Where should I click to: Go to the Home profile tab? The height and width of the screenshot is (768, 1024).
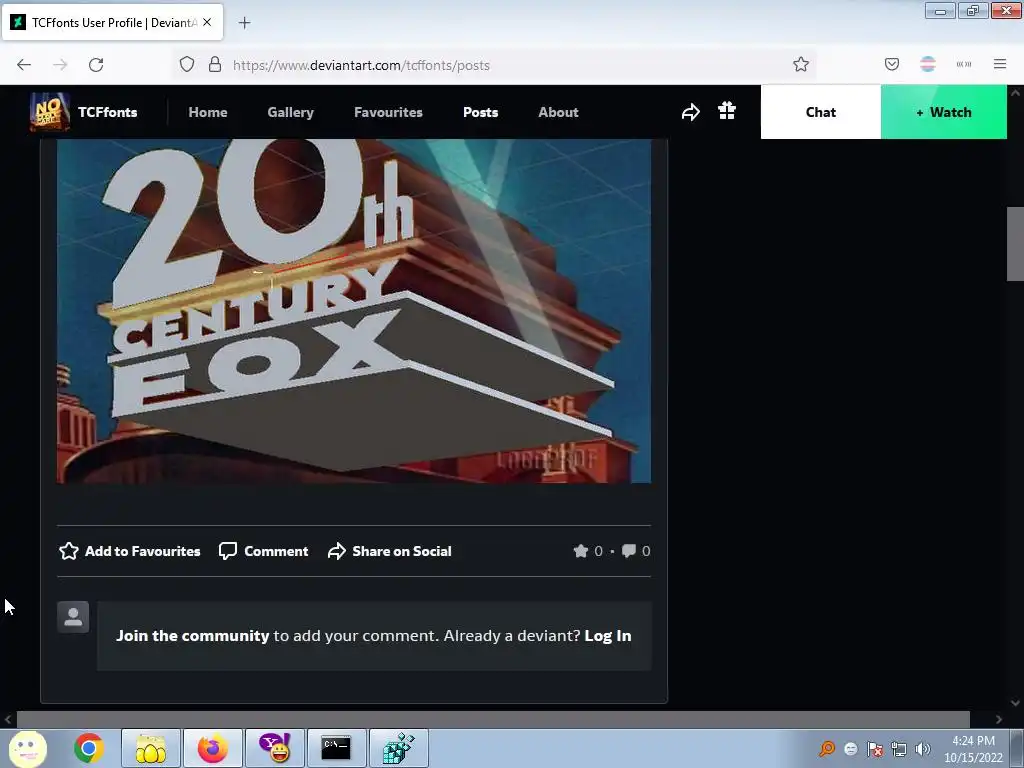[x=208, y=112]
